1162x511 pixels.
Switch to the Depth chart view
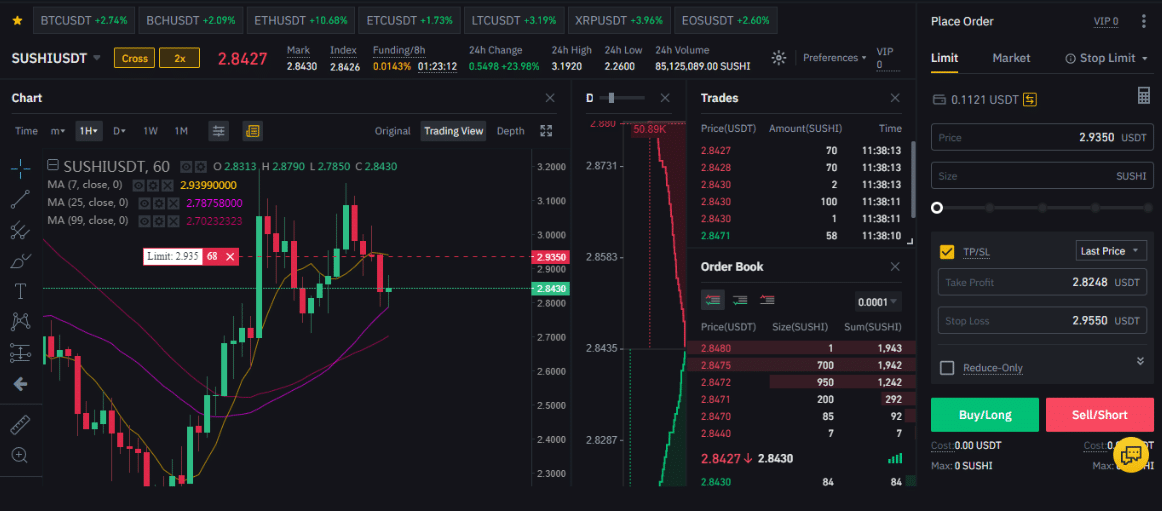511,131
